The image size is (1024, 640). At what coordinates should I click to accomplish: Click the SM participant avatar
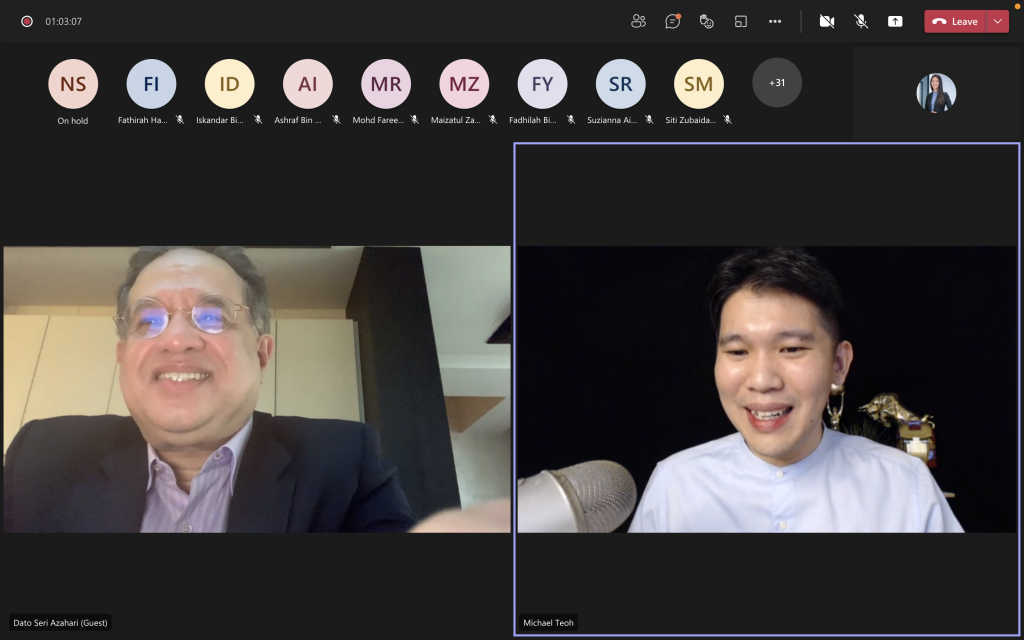point(699,84)
